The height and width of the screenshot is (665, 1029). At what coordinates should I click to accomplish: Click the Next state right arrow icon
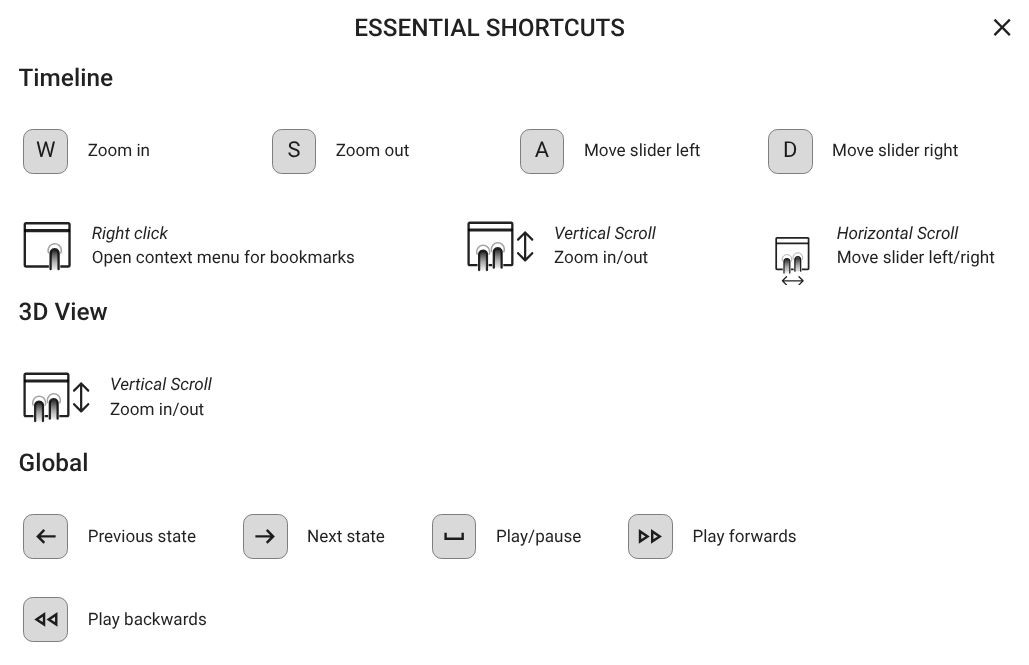coord(265,536)
